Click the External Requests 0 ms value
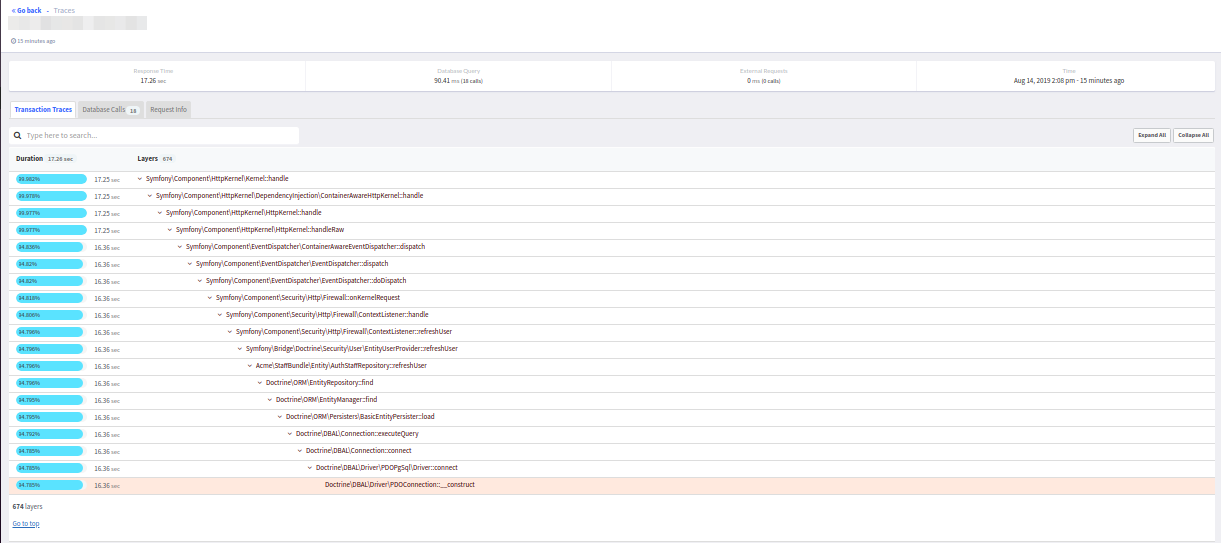This screenshot has height=543, width=1221. (x=764, y=81)
